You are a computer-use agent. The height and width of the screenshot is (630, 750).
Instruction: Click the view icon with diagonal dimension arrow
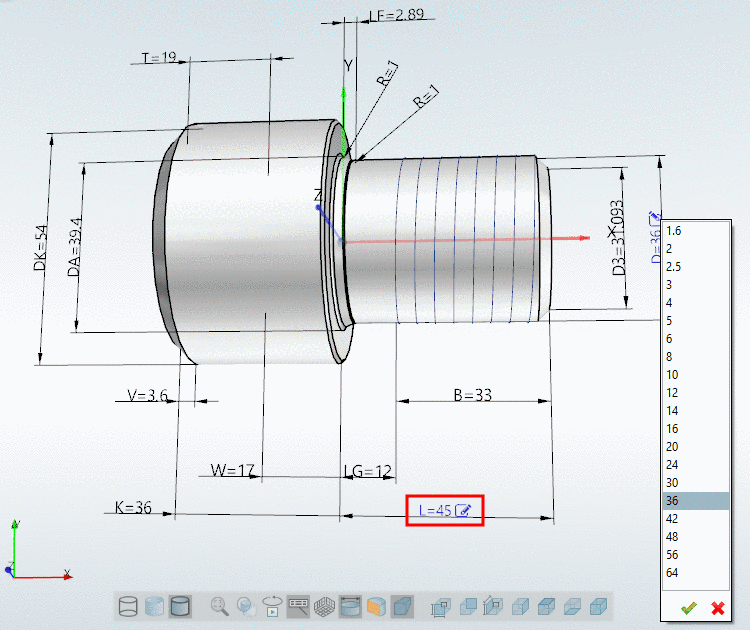(x=493, y=607)
